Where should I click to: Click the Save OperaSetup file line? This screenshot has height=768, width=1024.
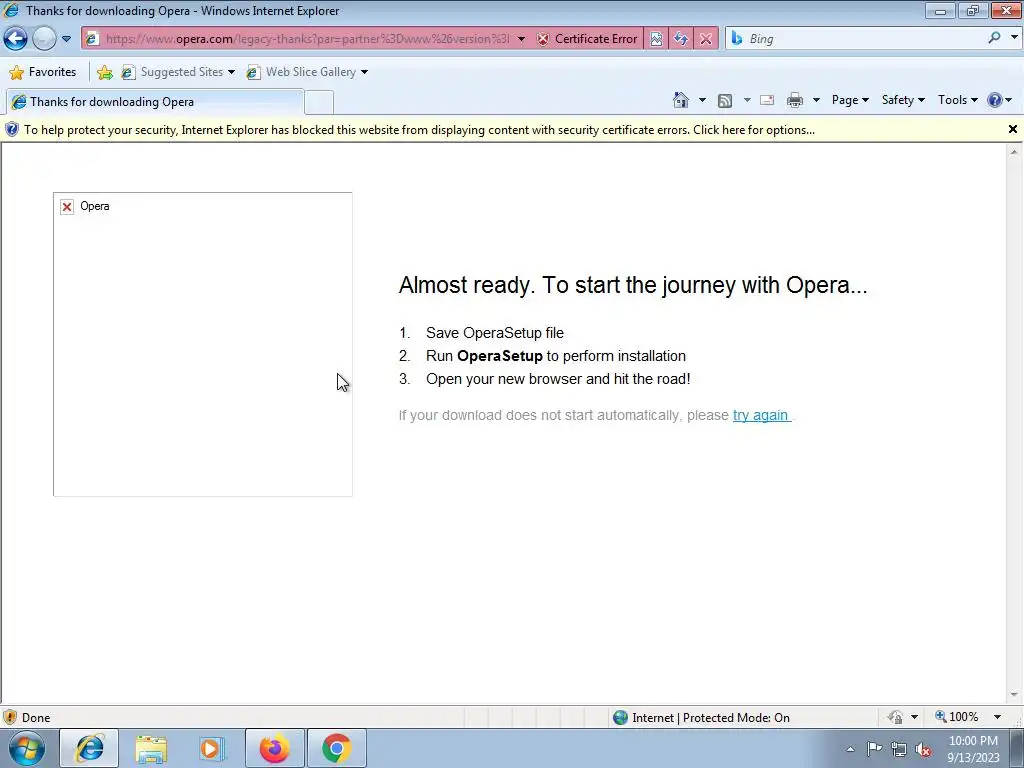494,333
